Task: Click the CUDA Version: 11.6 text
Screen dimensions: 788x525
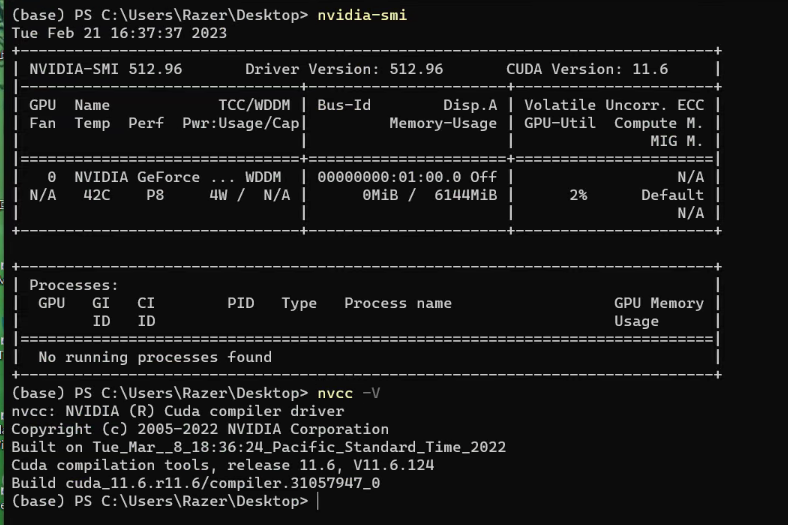Action: [x=586, y=69]
